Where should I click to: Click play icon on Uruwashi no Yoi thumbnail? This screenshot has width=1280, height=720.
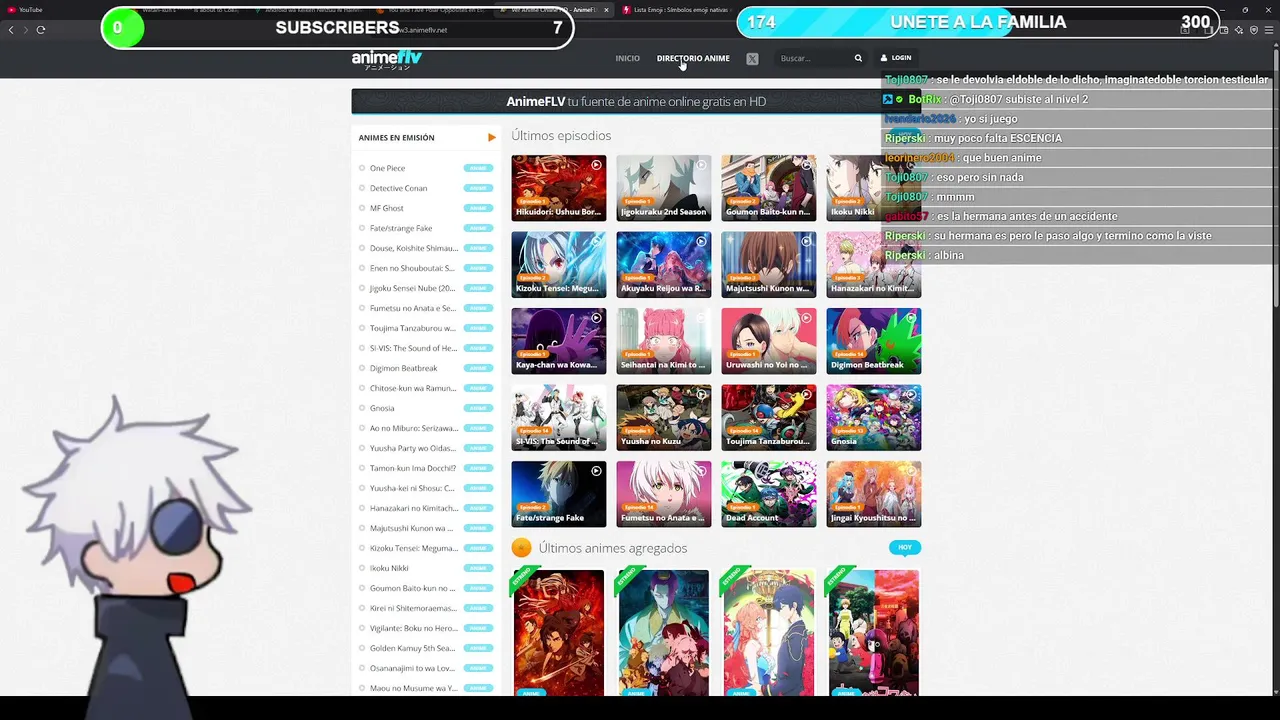pyautogui.click(x=806, y=318)
